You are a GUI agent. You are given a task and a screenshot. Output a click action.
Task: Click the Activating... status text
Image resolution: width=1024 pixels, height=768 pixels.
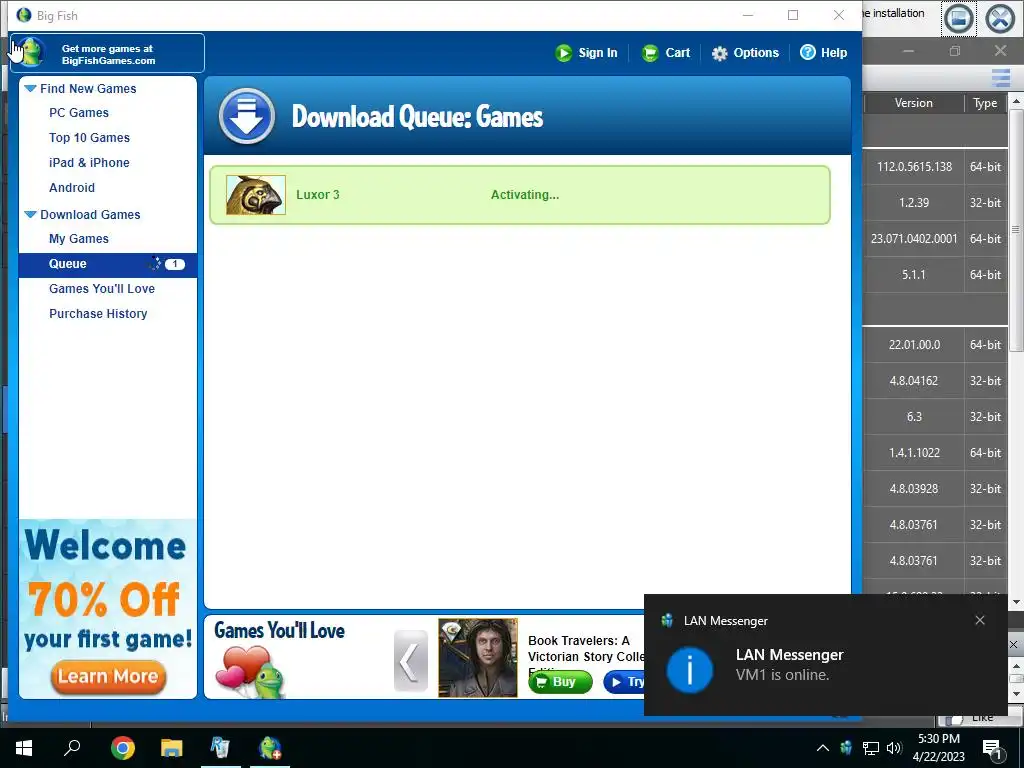[524, 195]
